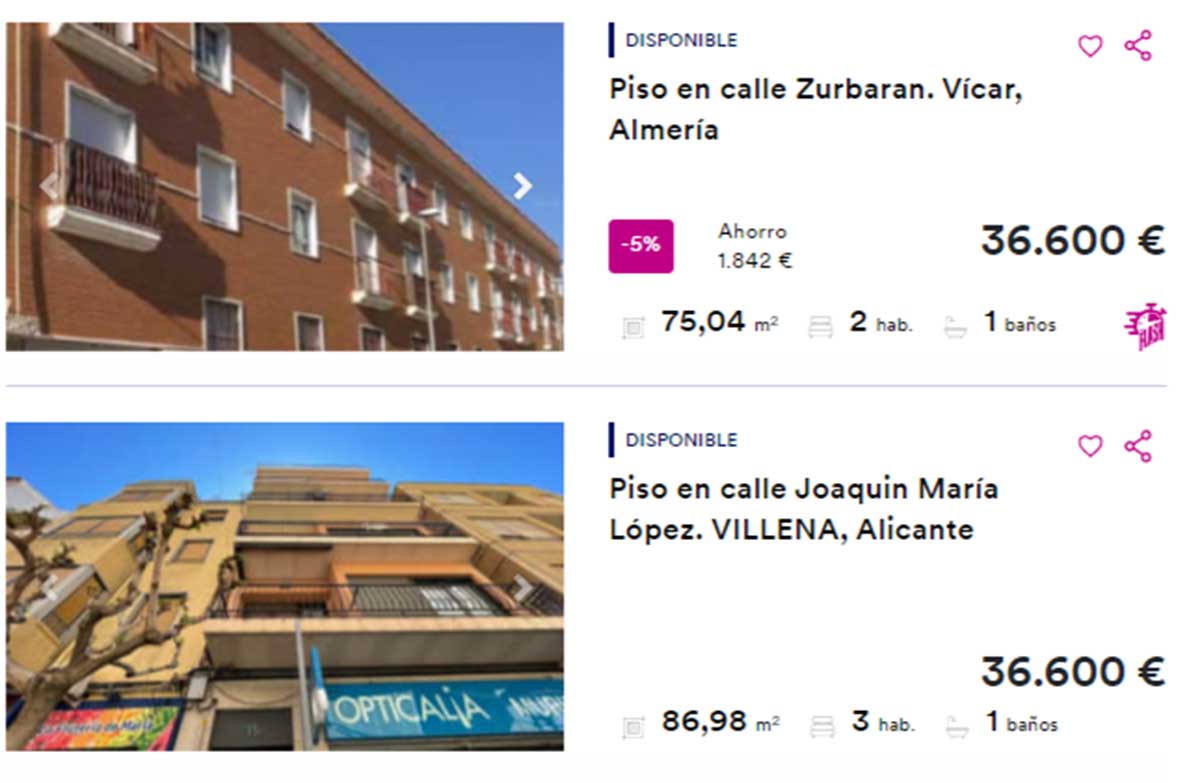Click the first listing's 36.600 € price

pyautogui.click(x=1073, y=241)
